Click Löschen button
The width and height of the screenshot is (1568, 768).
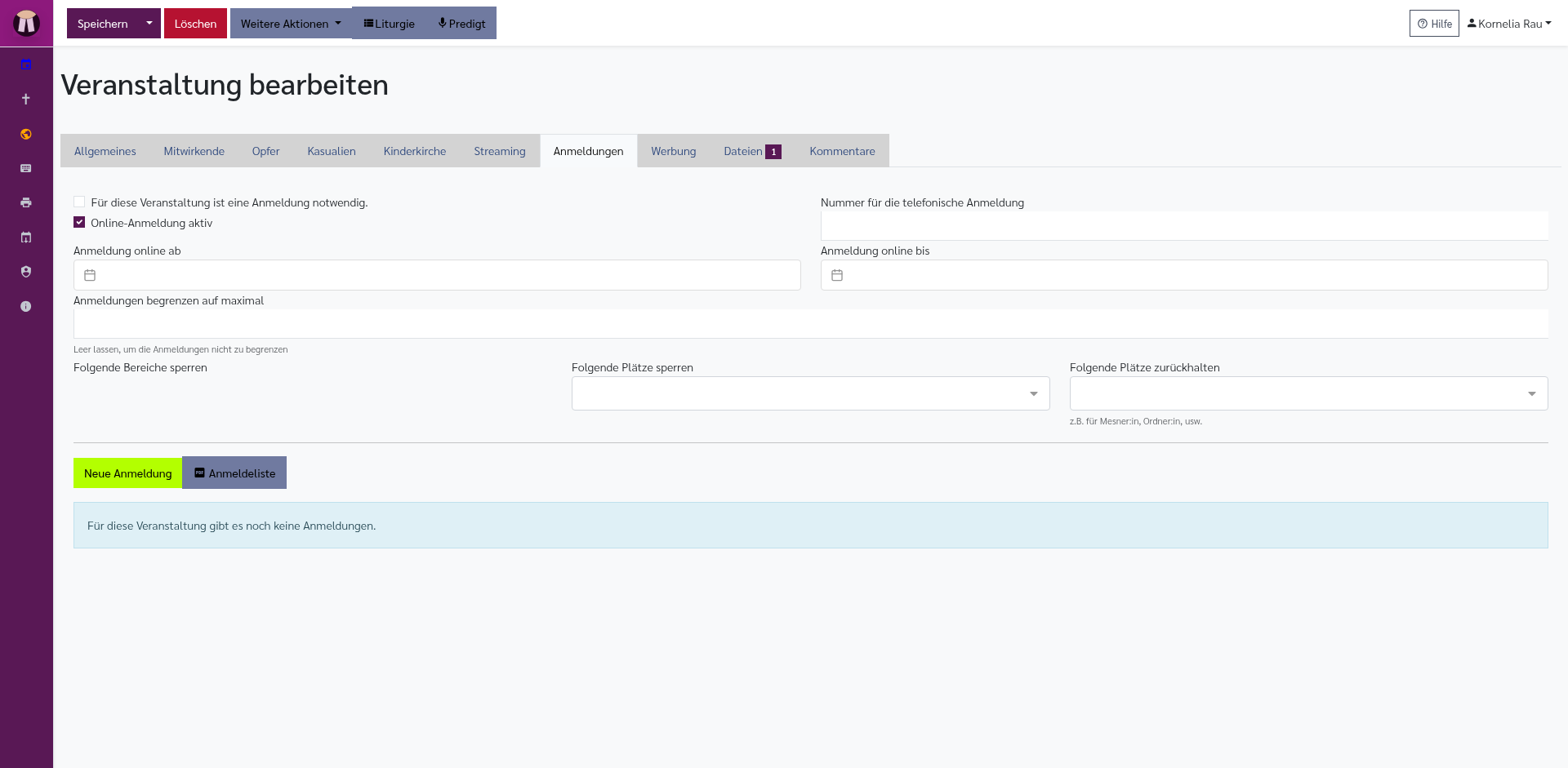pos(195,23)
